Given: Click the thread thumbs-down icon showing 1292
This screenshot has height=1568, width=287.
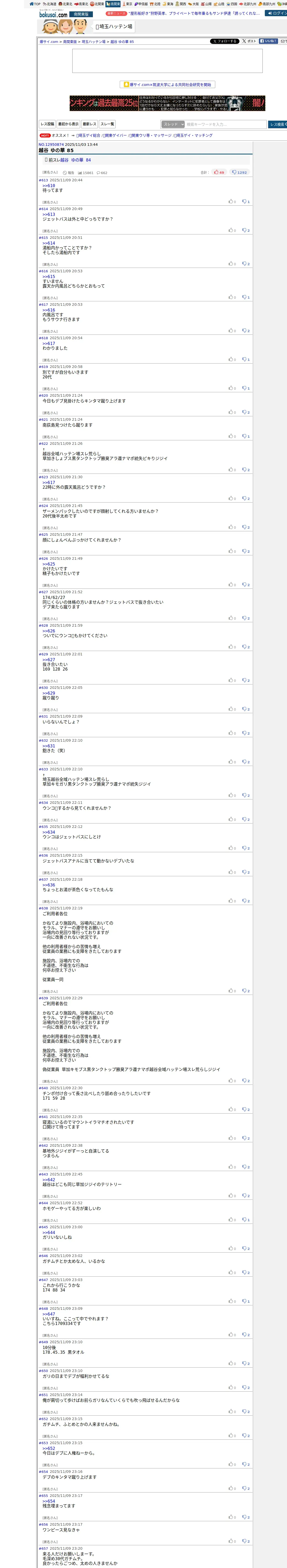Looking at the screenshot, I should click(240, 172).
